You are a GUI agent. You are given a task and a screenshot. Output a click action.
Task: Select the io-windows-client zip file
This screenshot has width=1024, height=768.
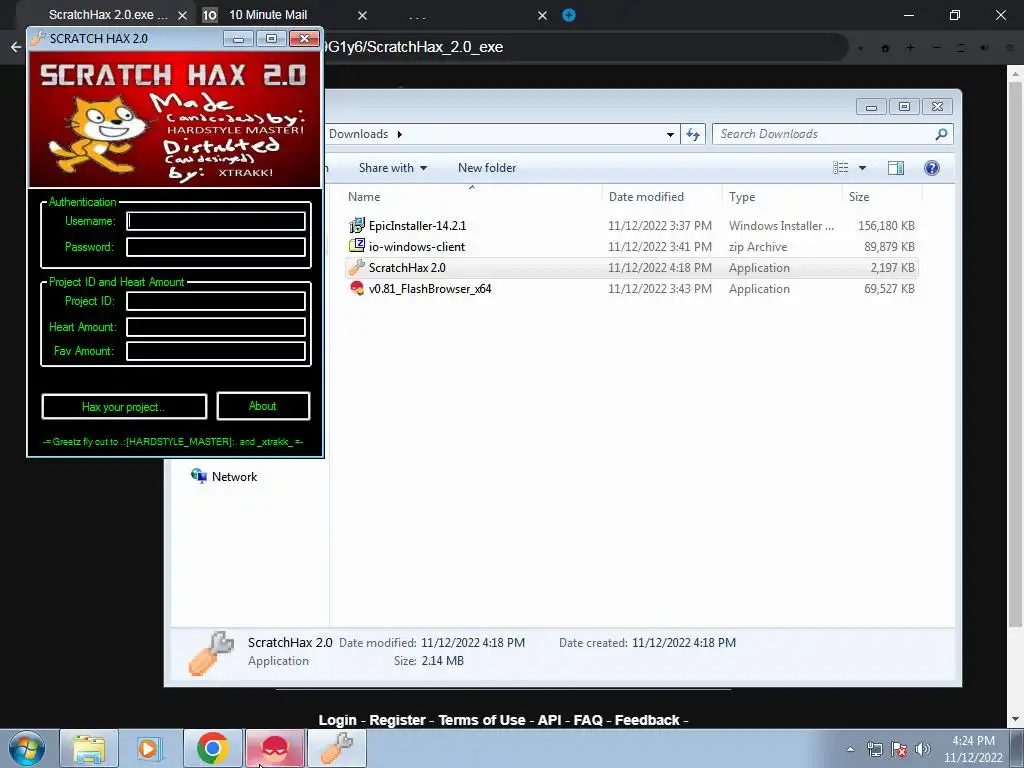pos(631,247)
